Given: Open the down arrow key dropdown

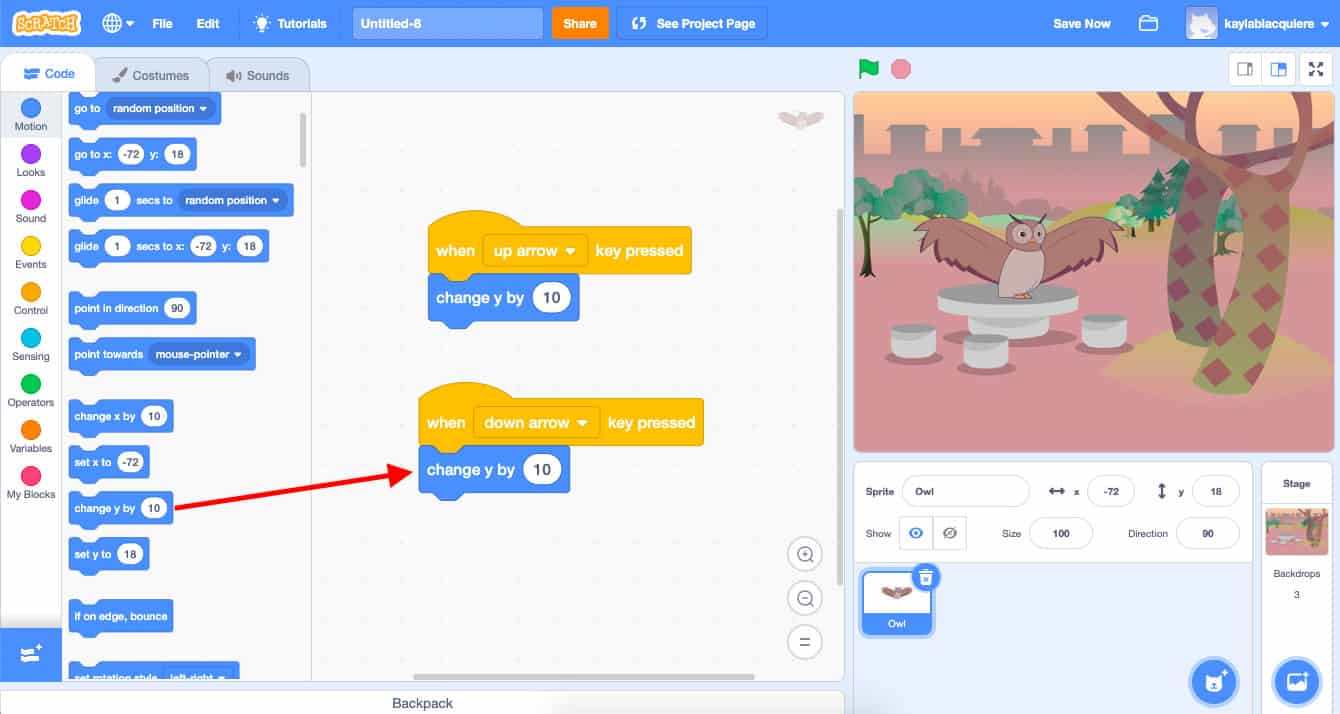Looking at the screenshot, I should click(x=536, y=422).
